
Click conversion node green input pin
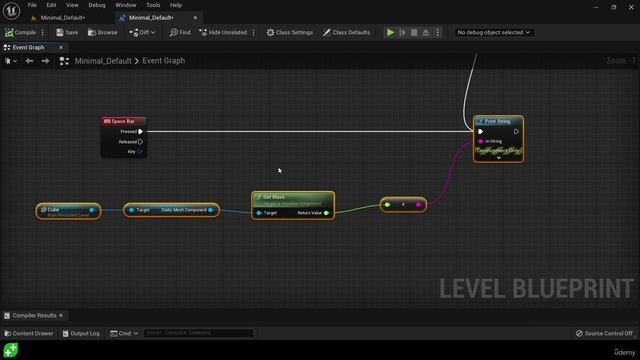pyautogui.click(x=387, y=204)
